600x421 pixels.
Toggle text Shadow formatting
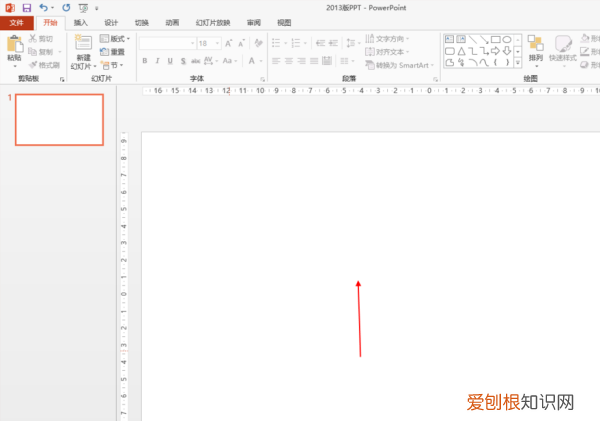(x=183, y=61)
